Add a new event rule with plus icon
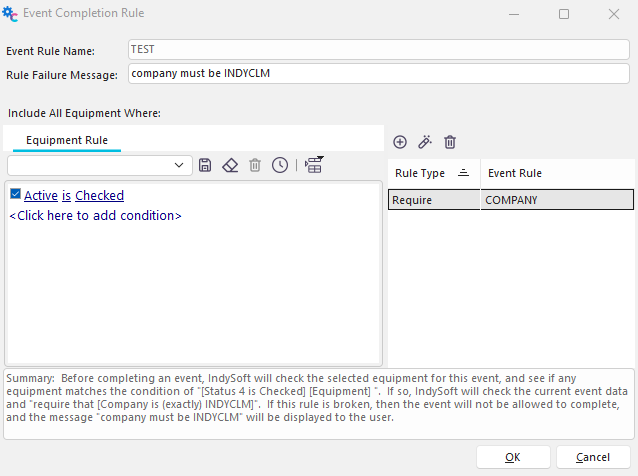The height and width of the screenshot is (476, 638). tap(400, 143)
